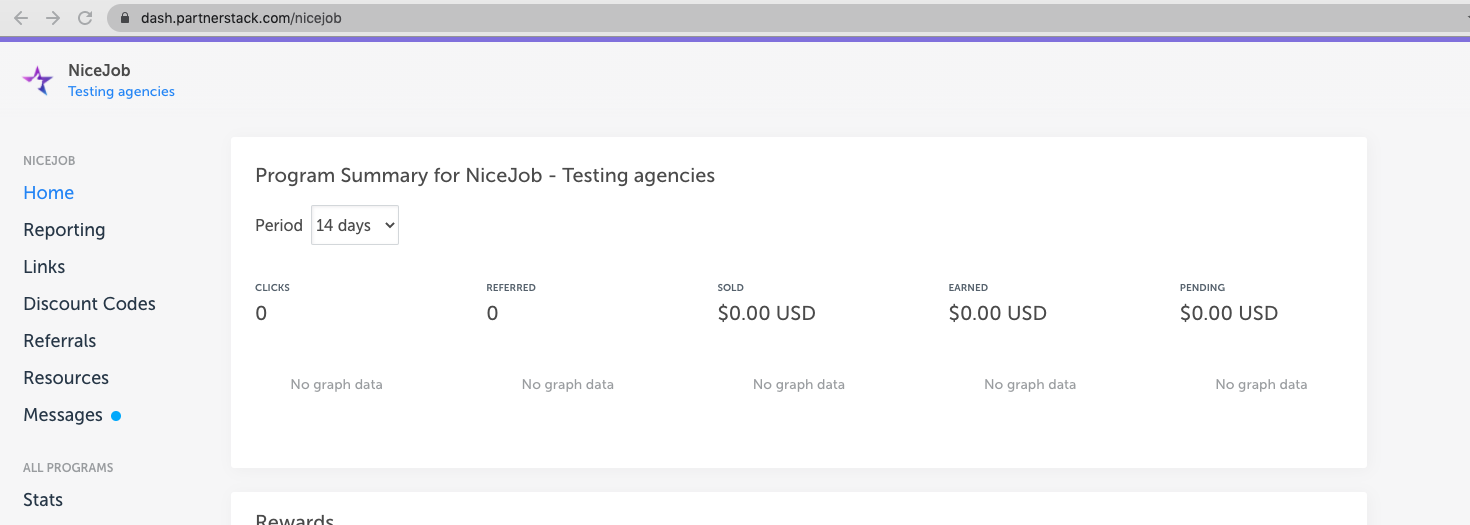Go to Home in sidebar
Image resolution: width=1470 pixels, height=525 pixels.
[49, 193]
